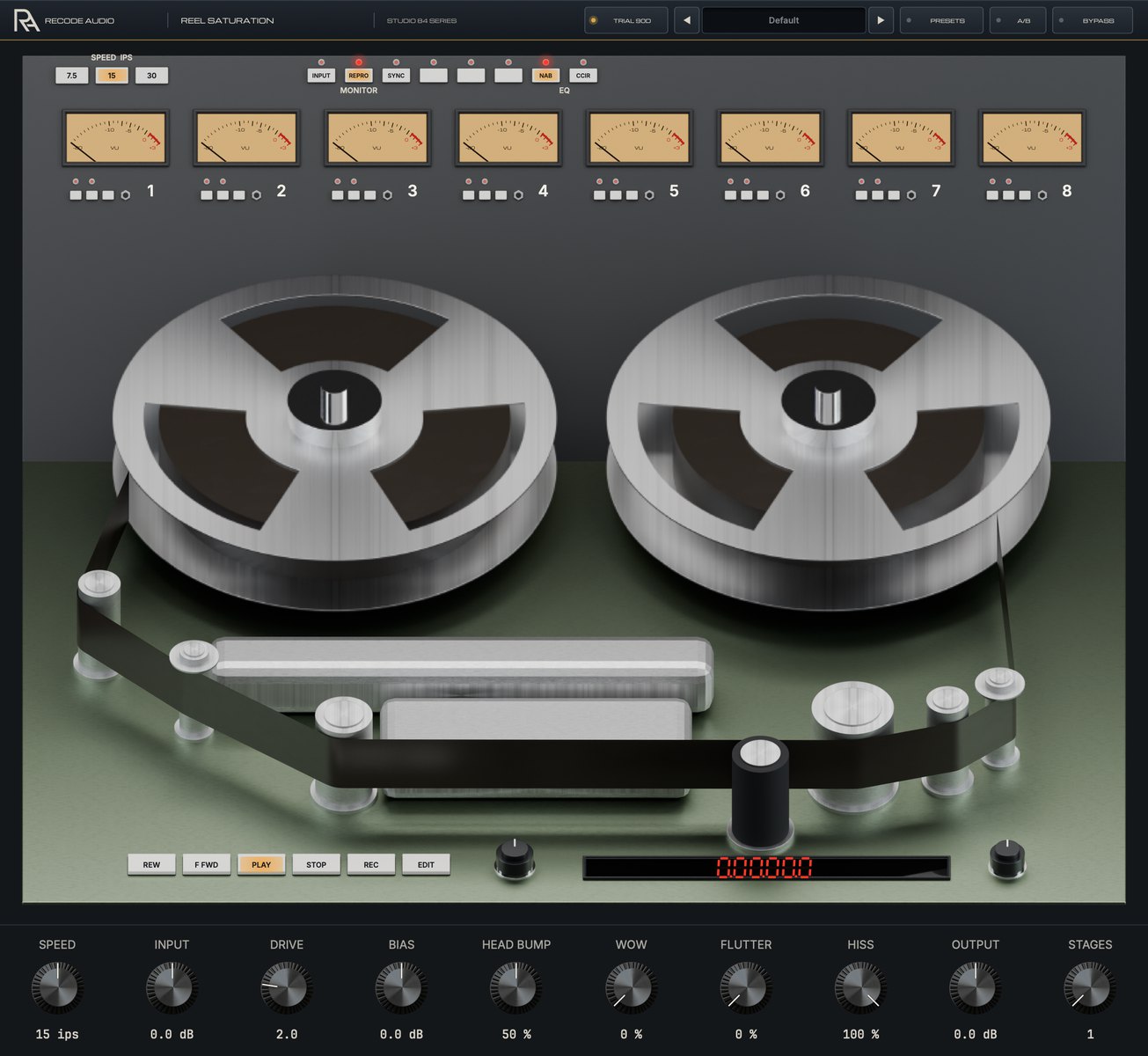Screen dimensions: 1148x1056
Task: Click VU meter for channel 2
Action: tap(246, 138)
